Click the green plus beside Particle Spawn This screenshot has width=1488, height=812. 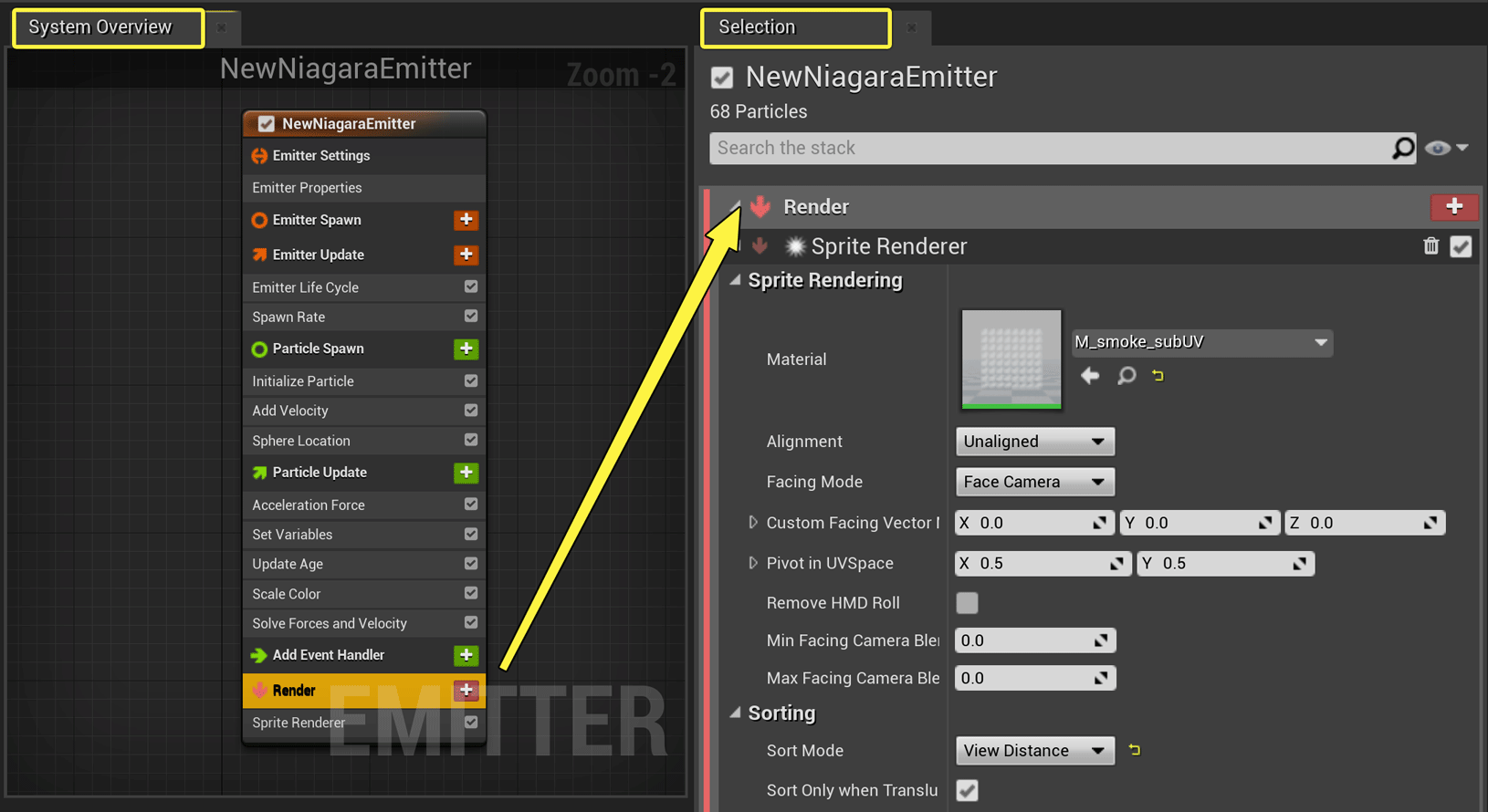tap(466, 349)
